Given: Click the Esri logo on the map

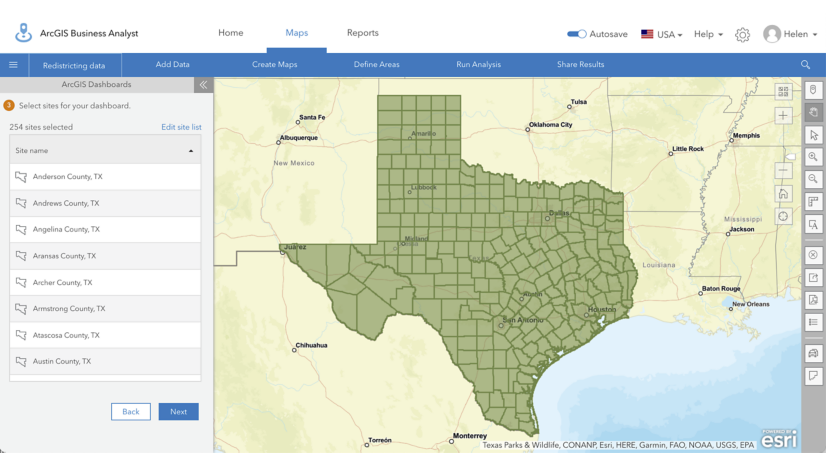Looking at the screenshot, I should [x=779, y=439].
